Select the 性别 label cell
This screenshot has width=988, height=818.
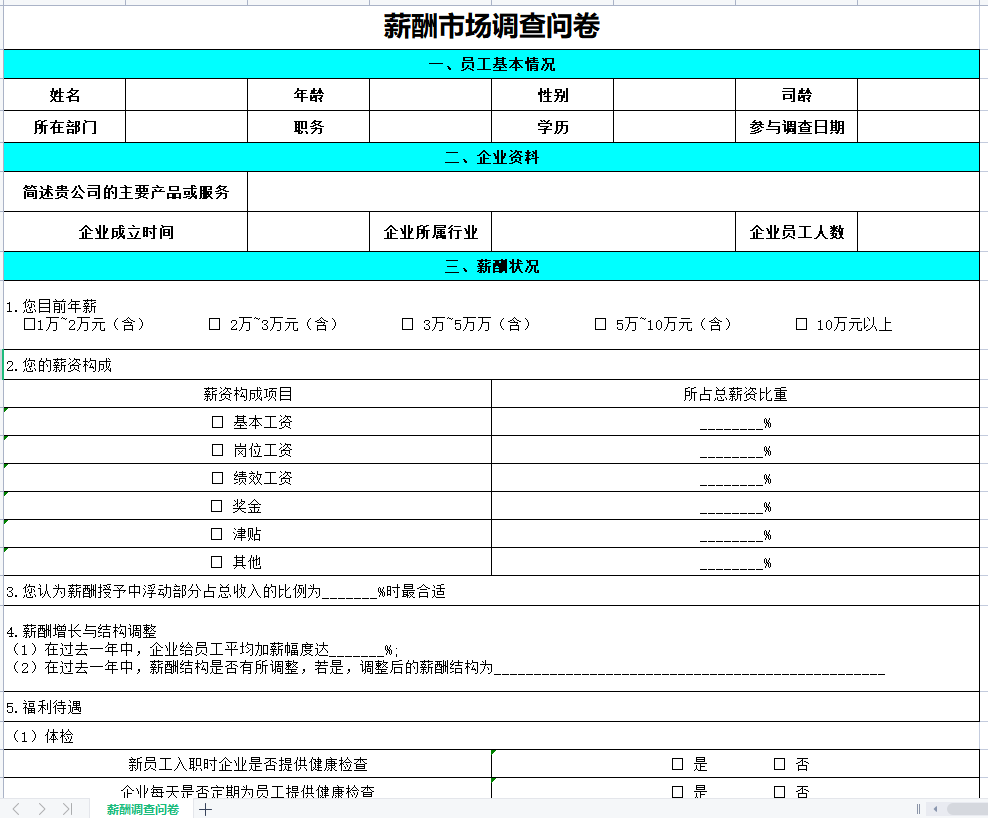(553, 95)
